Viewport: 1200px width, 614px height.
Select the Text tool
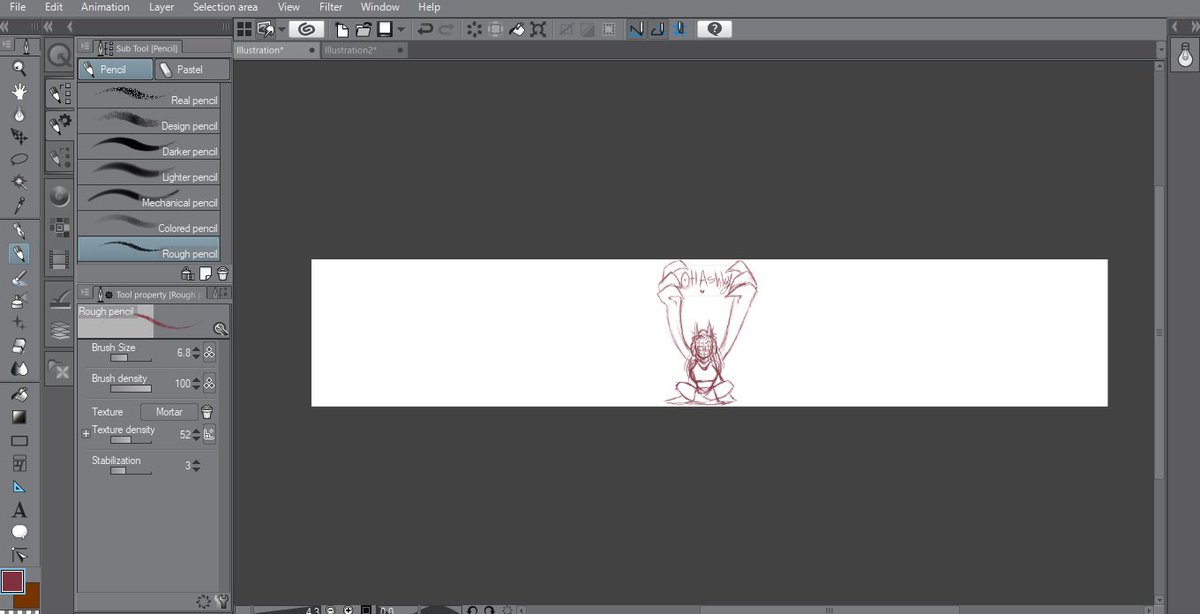pos(18,510)
